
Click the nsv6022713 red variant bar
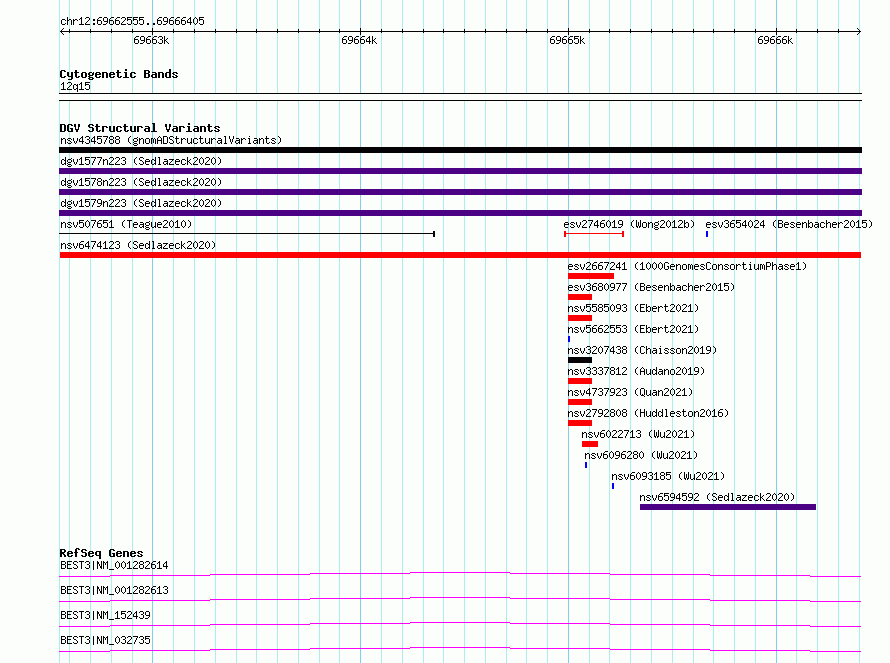[590, 444]
